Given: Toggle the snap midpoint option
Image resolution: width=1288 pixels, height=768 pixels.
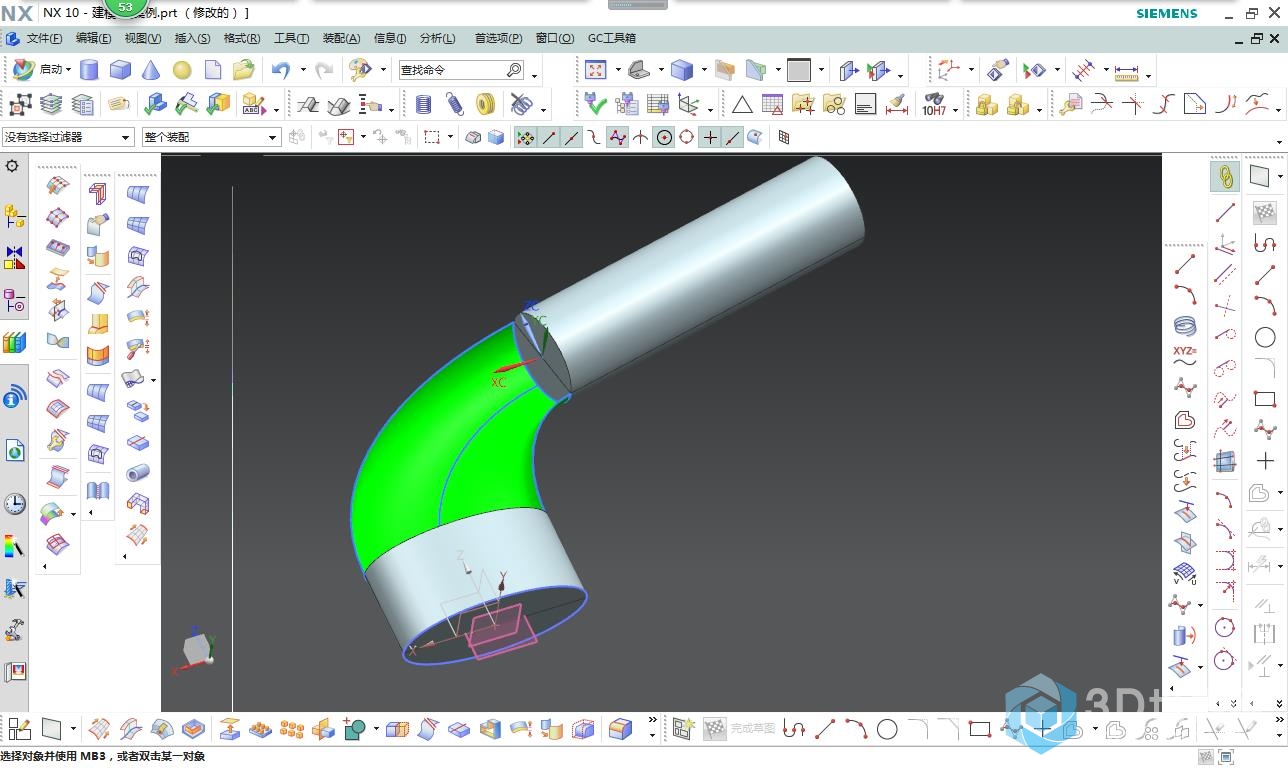Looking at the screenshot, I should click(572, 137).
